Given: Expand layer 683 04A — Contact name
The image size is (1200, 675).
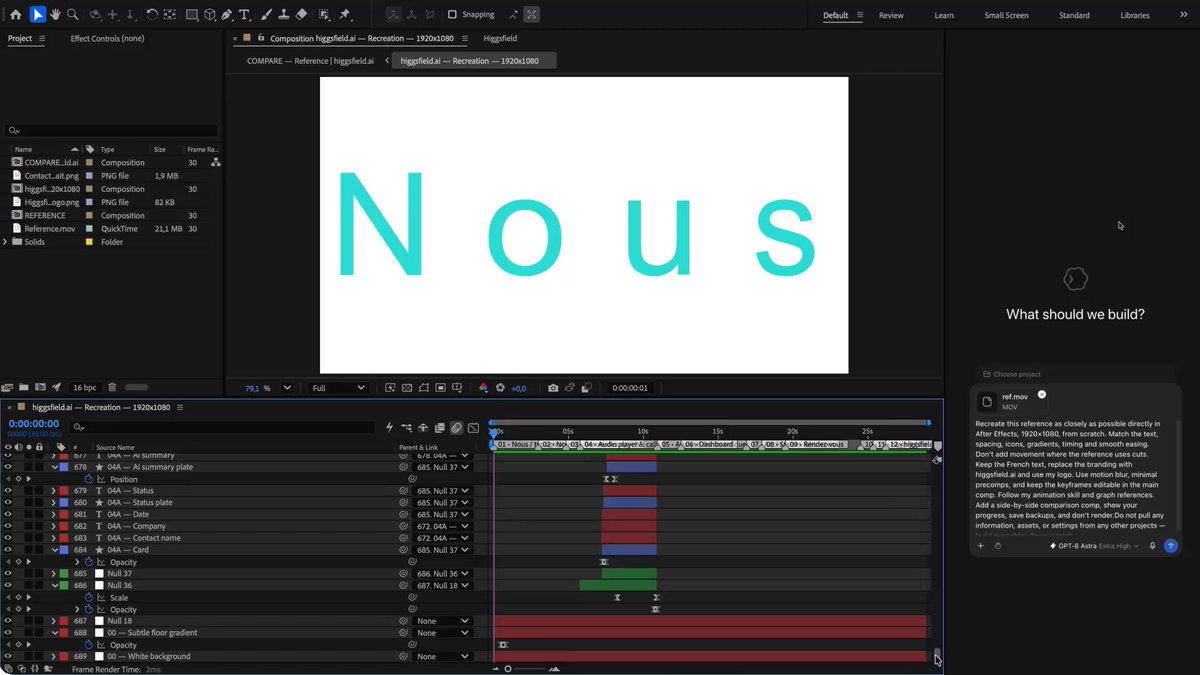Looking at the screenshot, I should pyautogui.click(x=54, y=538).
